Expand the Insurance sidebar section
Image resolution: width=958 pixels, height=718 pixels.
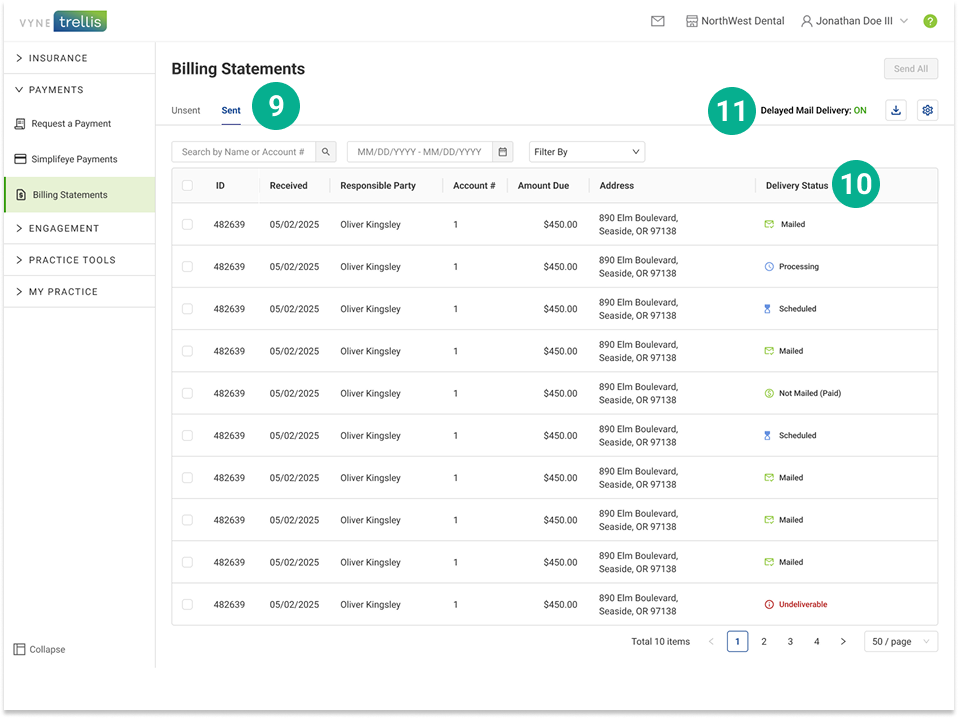58,58
